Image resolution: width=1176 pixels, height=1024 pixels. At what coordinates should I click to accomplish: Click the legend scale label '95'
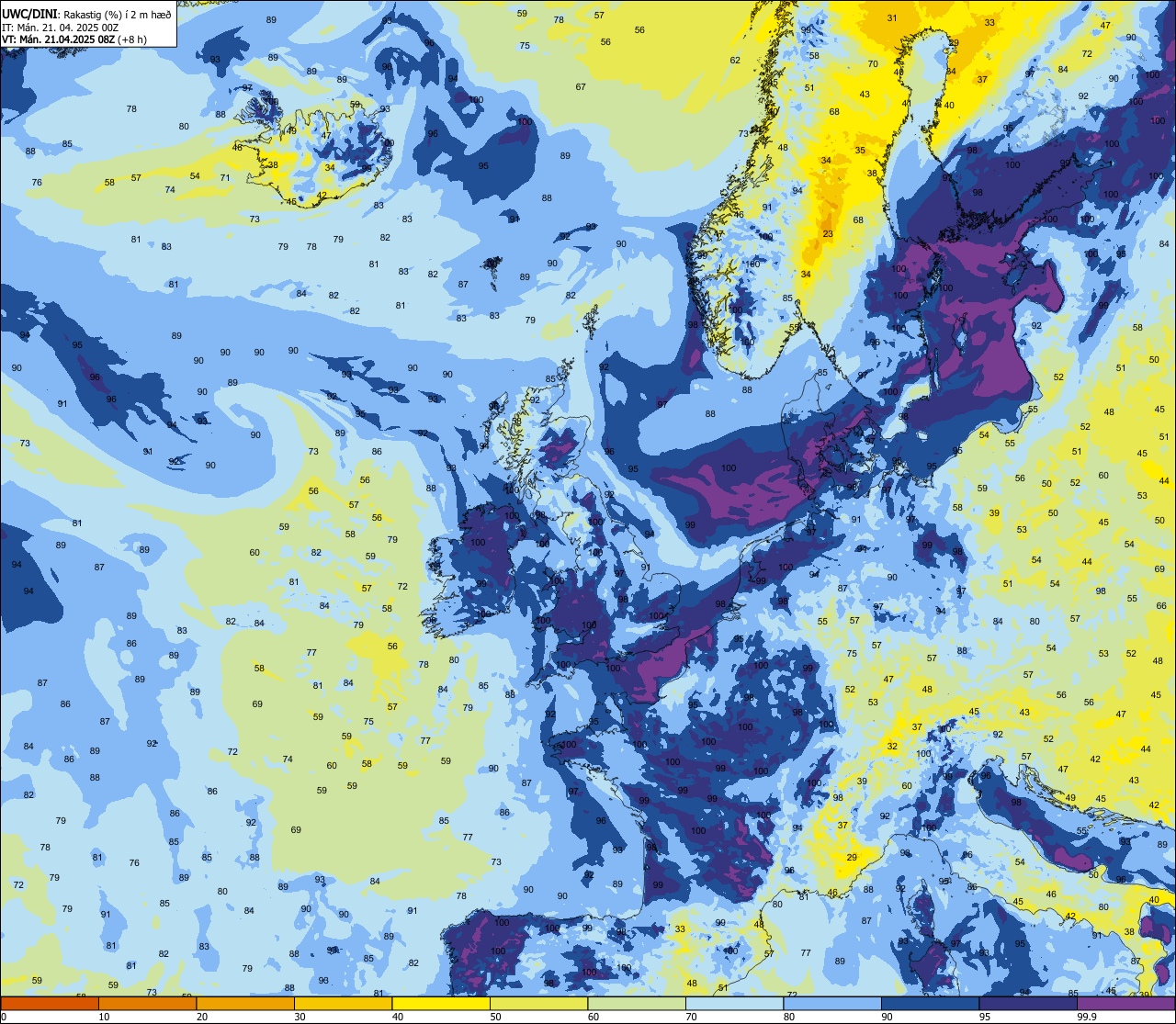tap(986, 1017)
